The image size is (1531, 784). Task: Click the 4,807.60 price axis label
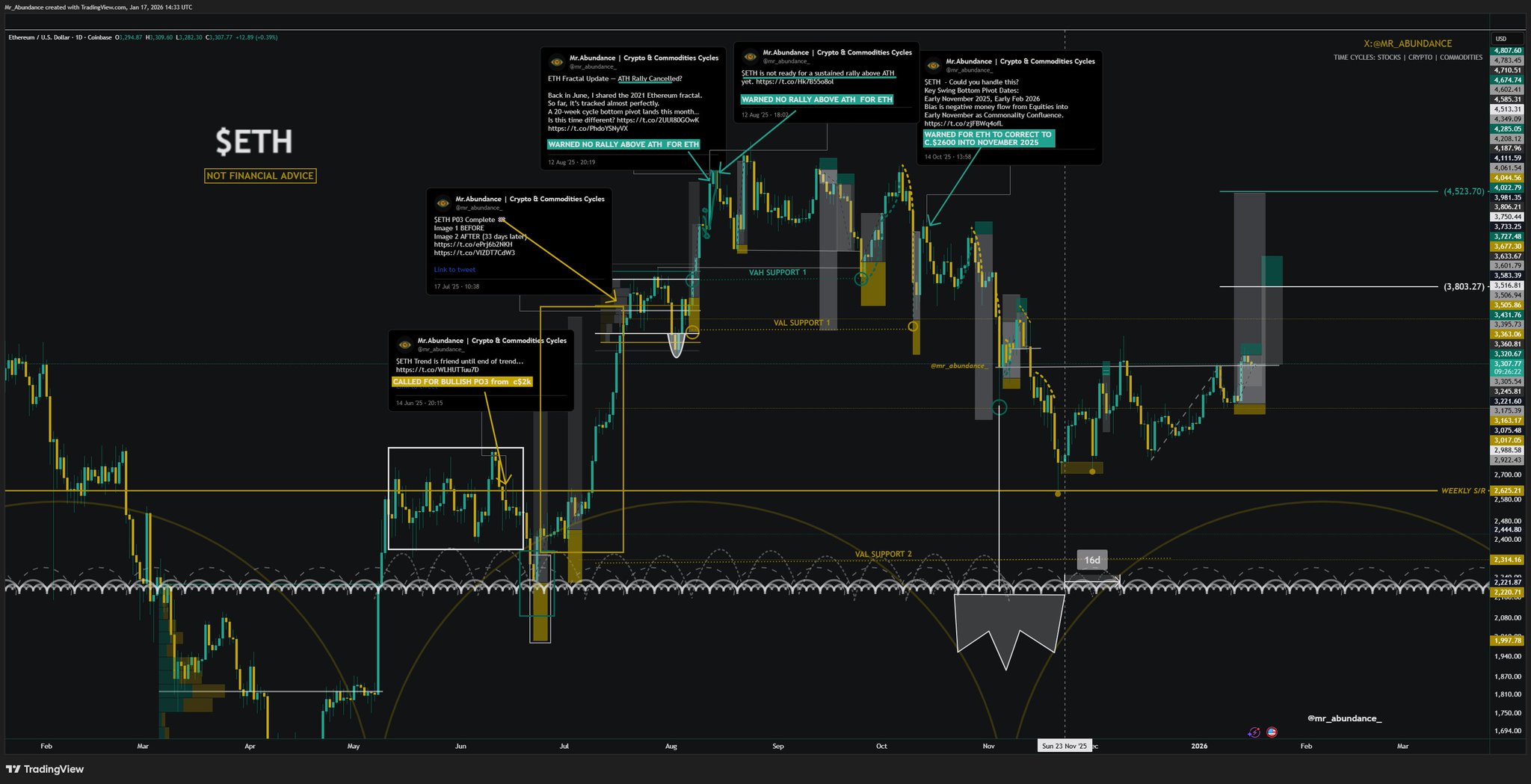coord(1507,51)
